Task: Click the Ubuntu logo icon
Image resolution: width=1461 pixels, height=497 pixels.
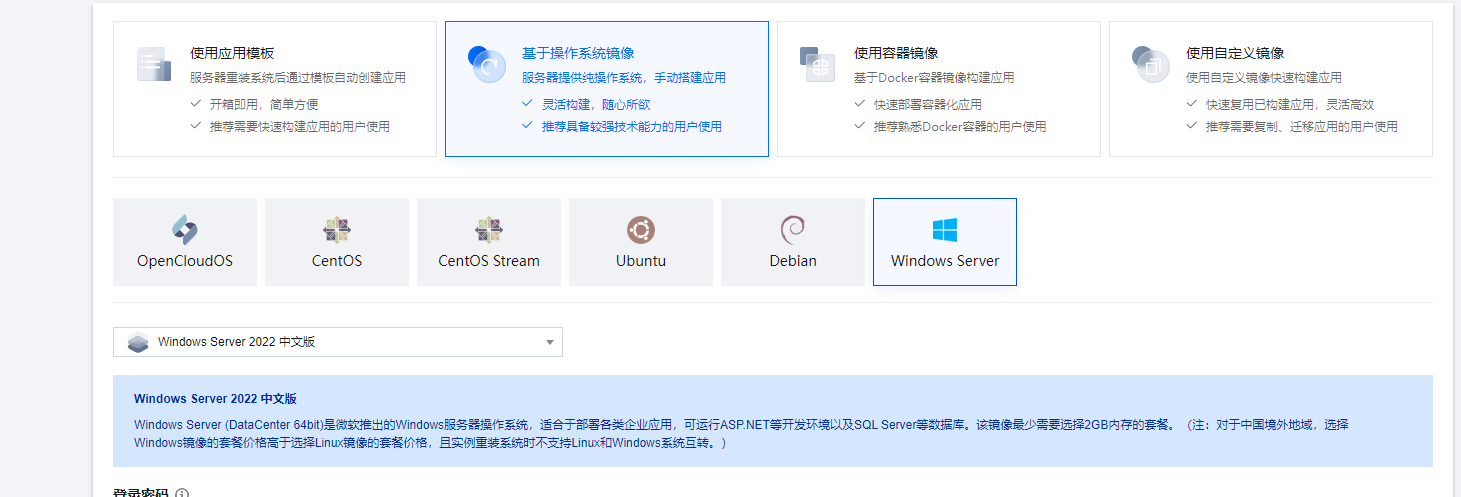Action: tap(641, 231)
